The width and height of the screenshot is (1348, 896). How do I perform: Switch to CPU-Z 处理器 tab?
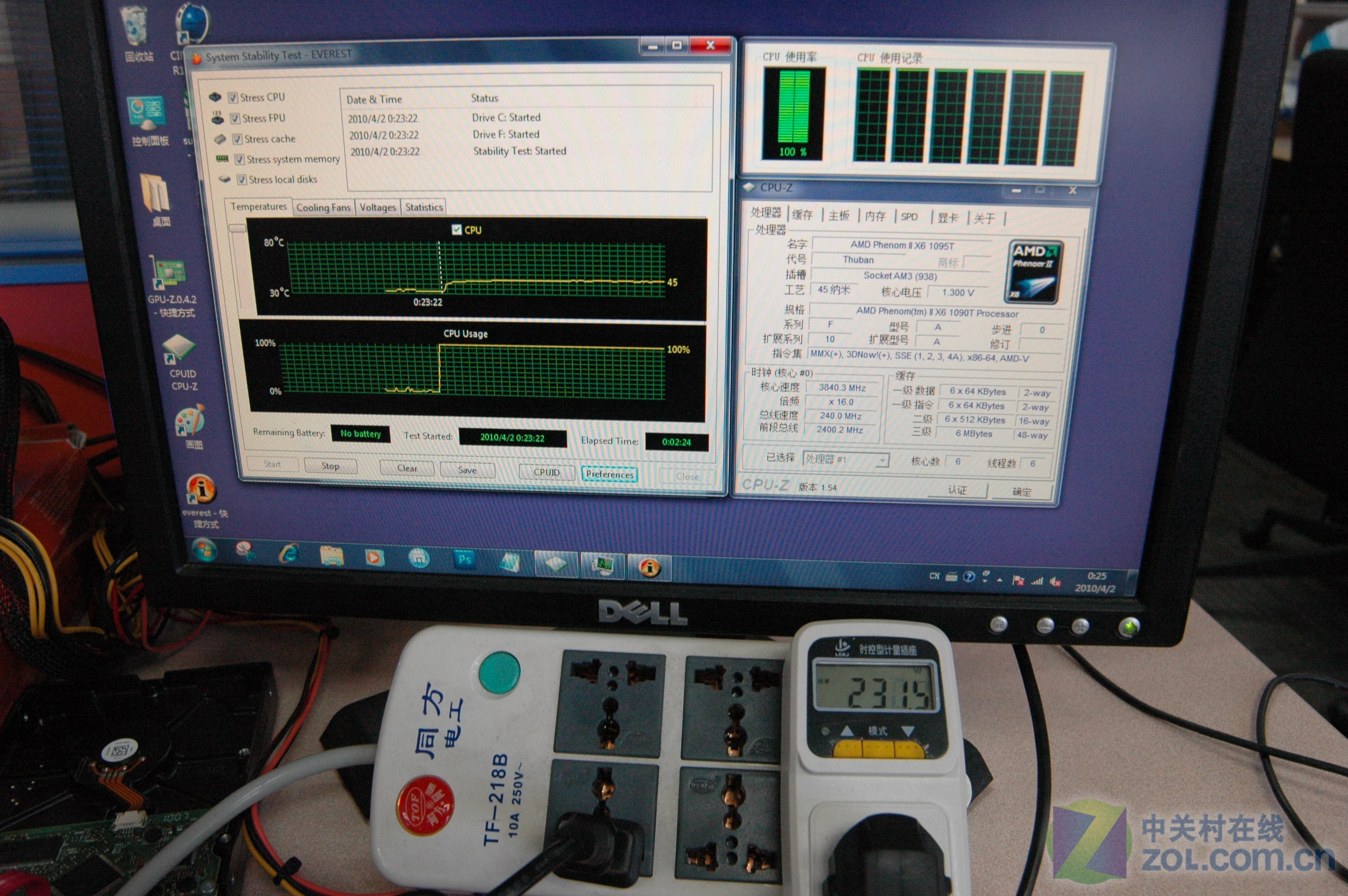click(x=766, y=212)
